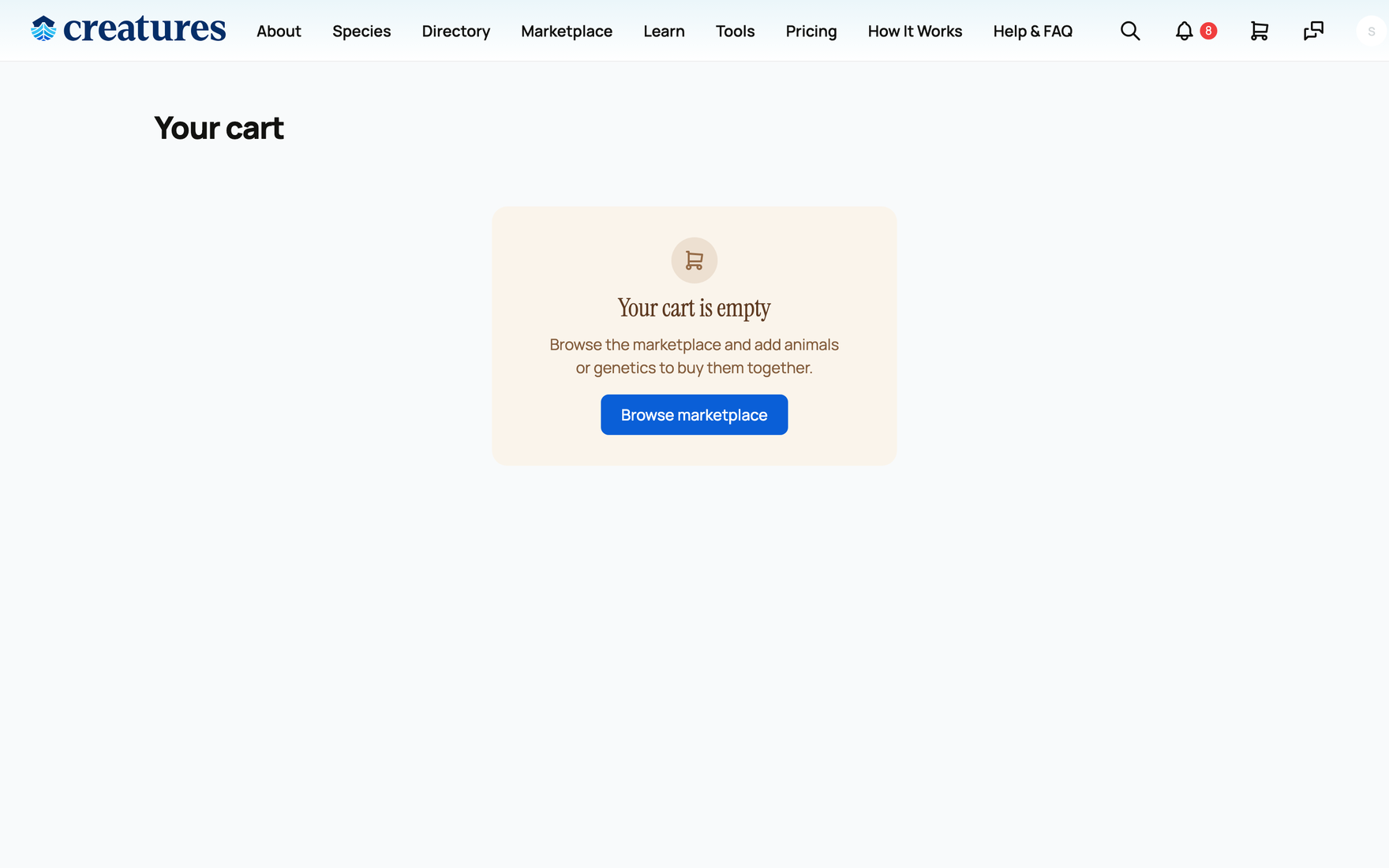Open notifications bell icon
This screenshot has width=1389, height=868.
tap(1184, 31)
